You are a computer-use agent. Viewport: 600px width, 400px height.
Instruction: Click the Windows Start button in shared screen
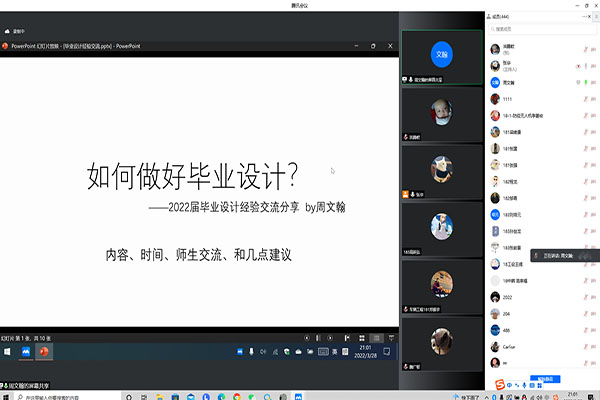coord(7,351)
